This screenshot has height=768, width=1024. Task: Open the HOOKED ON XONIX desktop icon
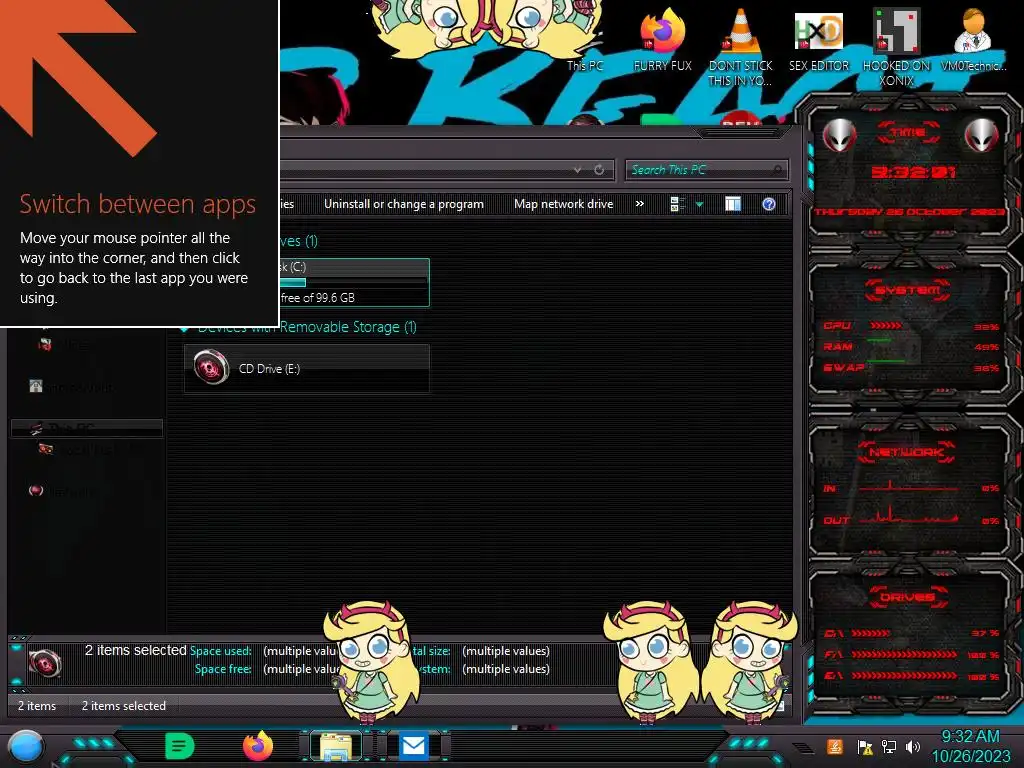(x=896, y=47)
